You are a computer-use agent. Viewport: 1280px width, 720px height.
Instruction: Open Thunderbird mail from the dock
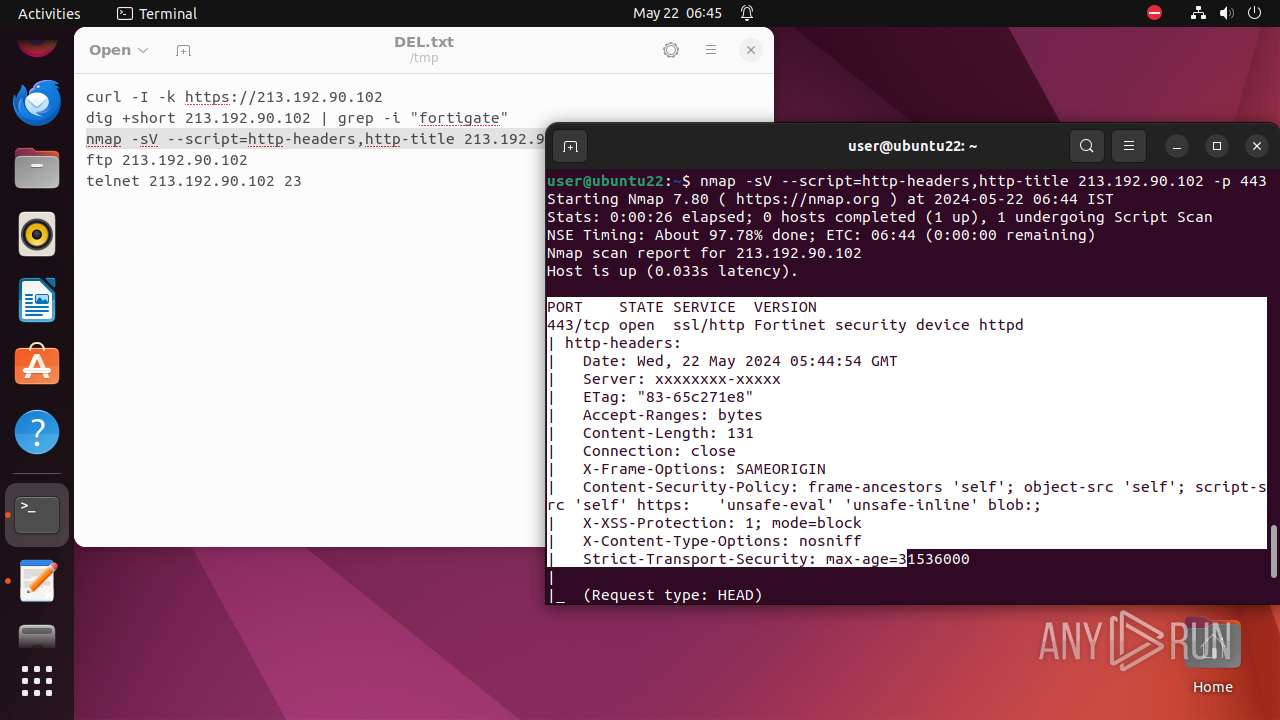click(x=37, y=103)
